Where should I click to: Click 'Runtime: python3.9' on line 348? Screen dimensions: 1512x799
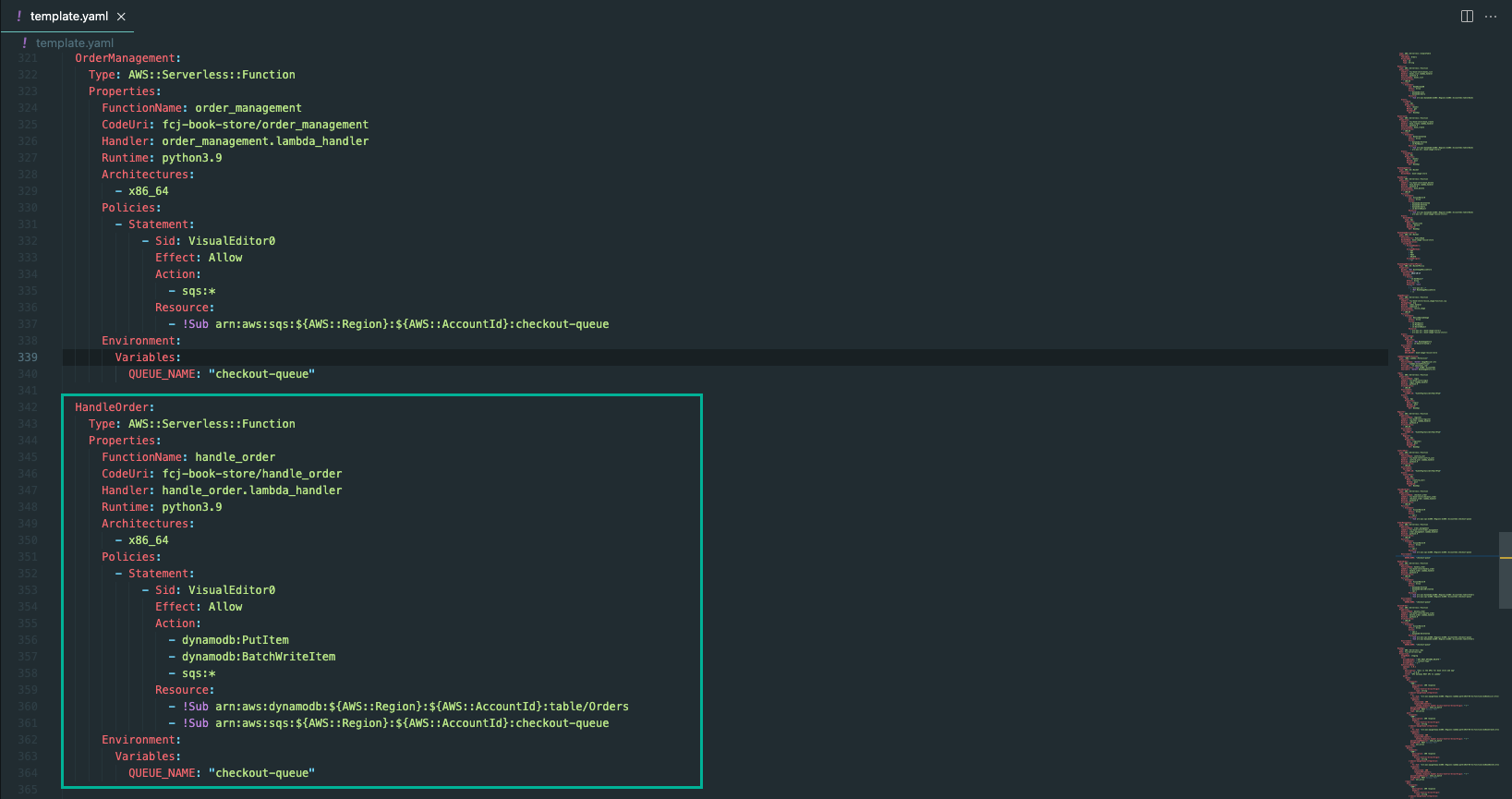[x=162, y=507]
